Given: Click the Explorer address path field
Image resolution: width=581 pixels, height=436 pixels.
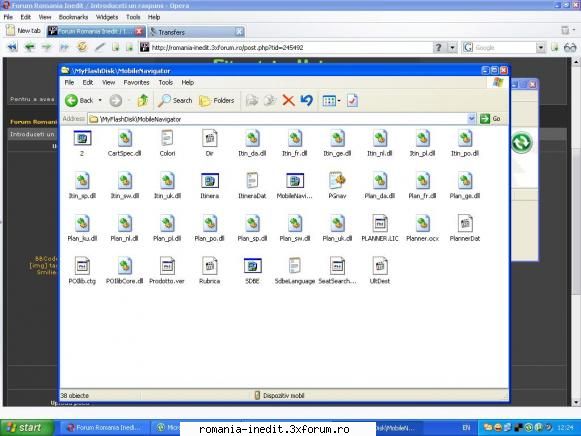Looking at the screenshot, I should pyautogui.click(x=278, y=119).
